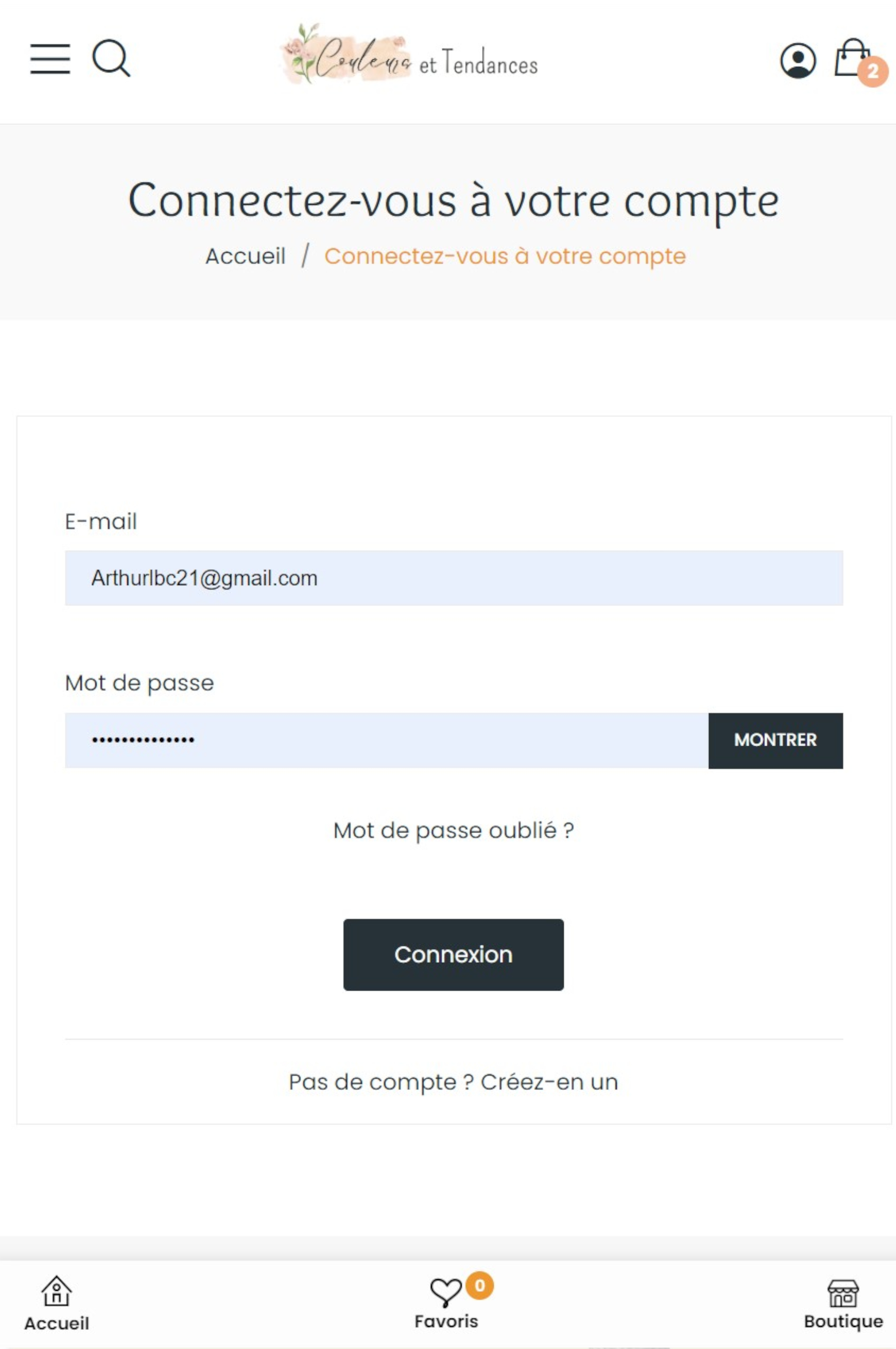The image size is (896, 1349).
Task: Click the Couleurs et Tendances logo
Action: [409, 56]
